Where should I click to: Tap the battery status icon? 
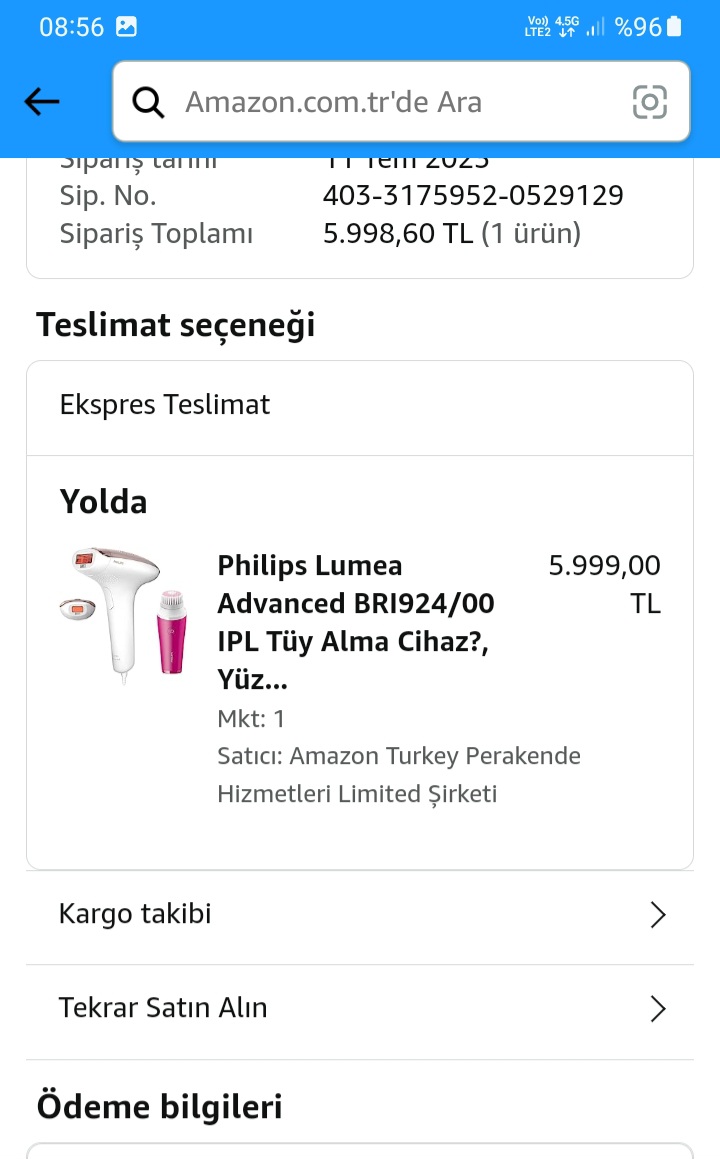pos(675,27)
